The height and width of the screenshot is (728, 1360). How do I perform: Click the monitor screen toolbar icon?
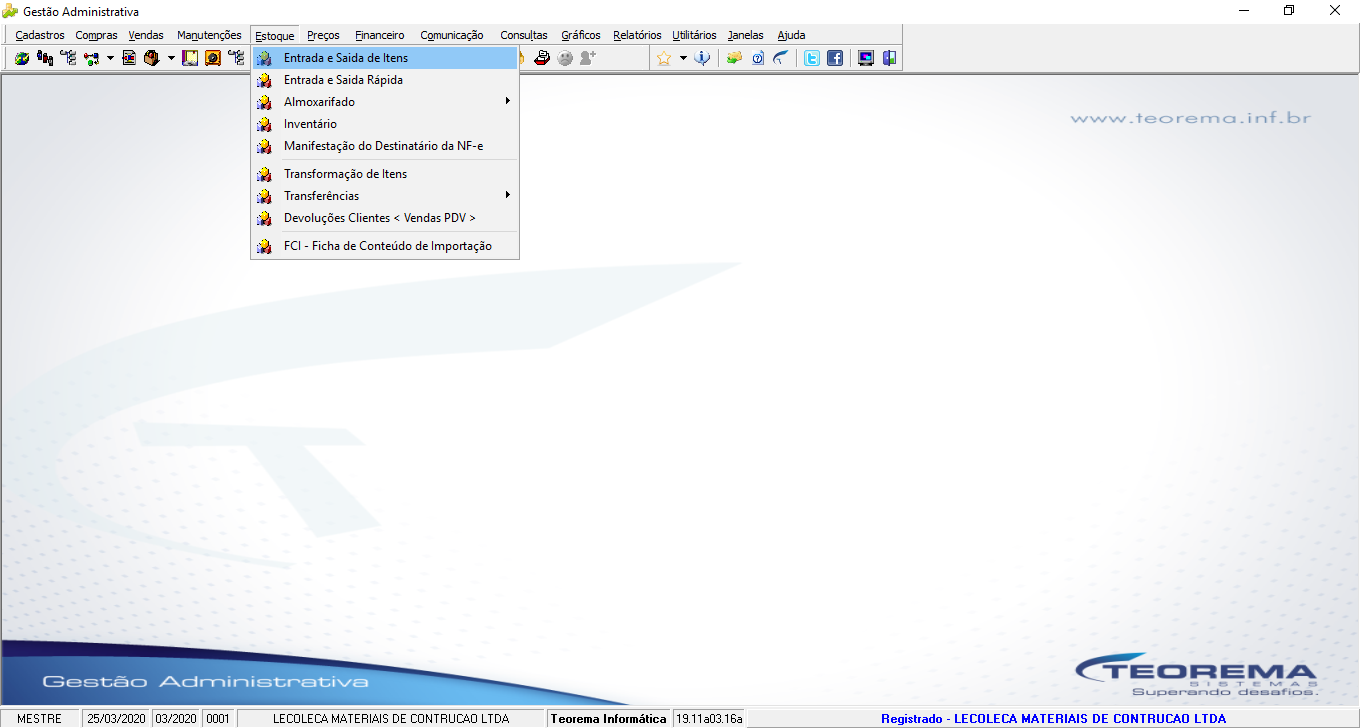[x=866, y=58]
